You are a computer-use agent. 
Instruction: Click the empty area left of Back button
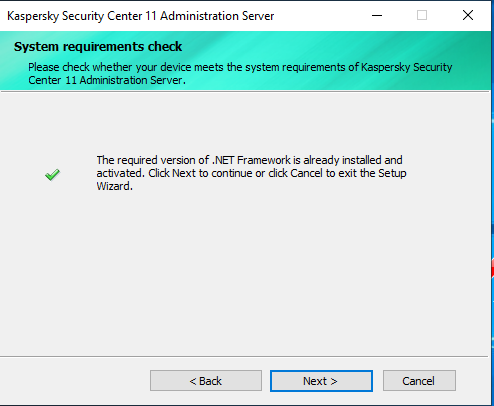pyautogui.click(x=75, y=381)
